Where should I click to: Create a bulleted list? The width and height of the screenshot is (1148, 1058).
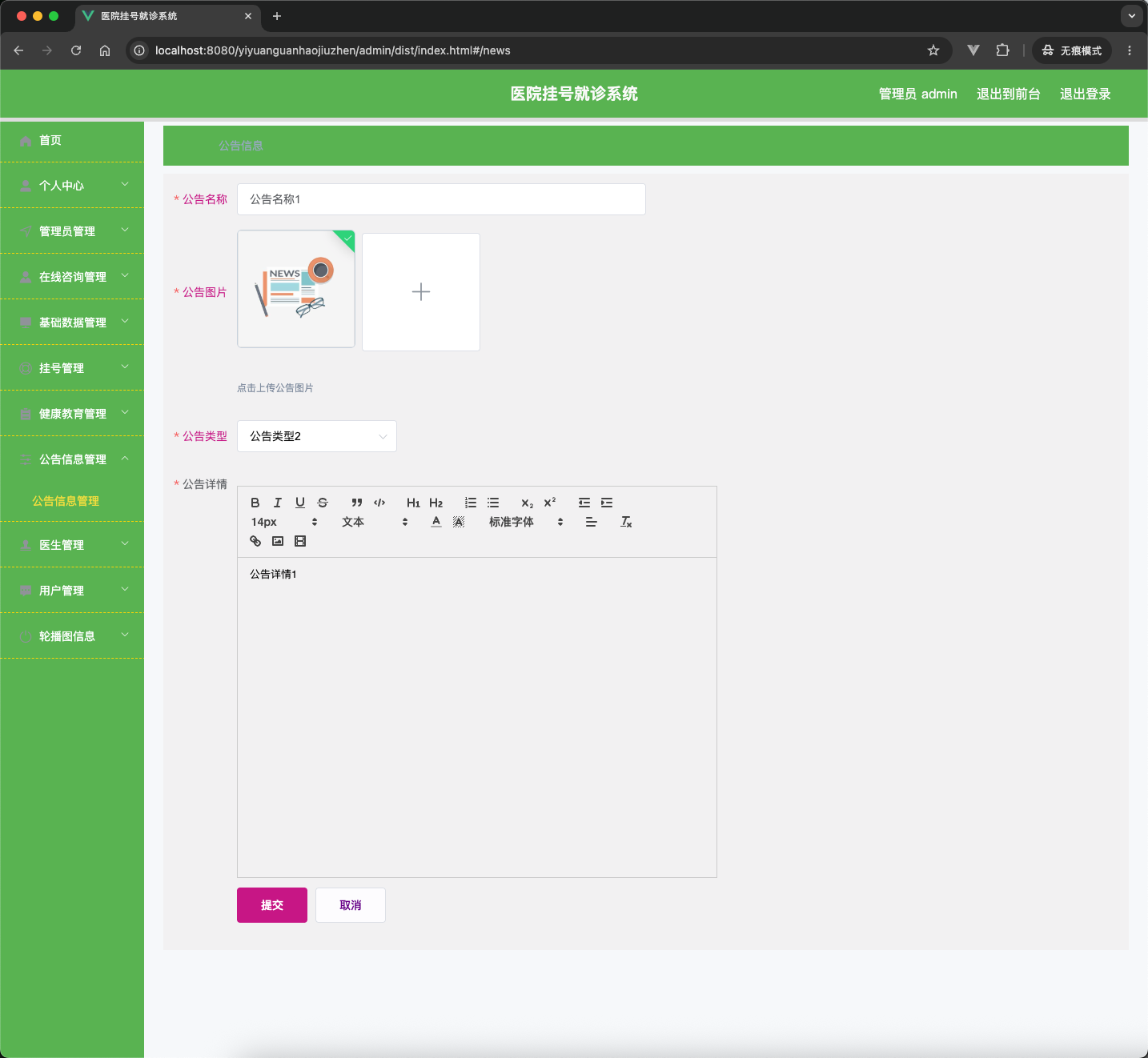point(493,503)
